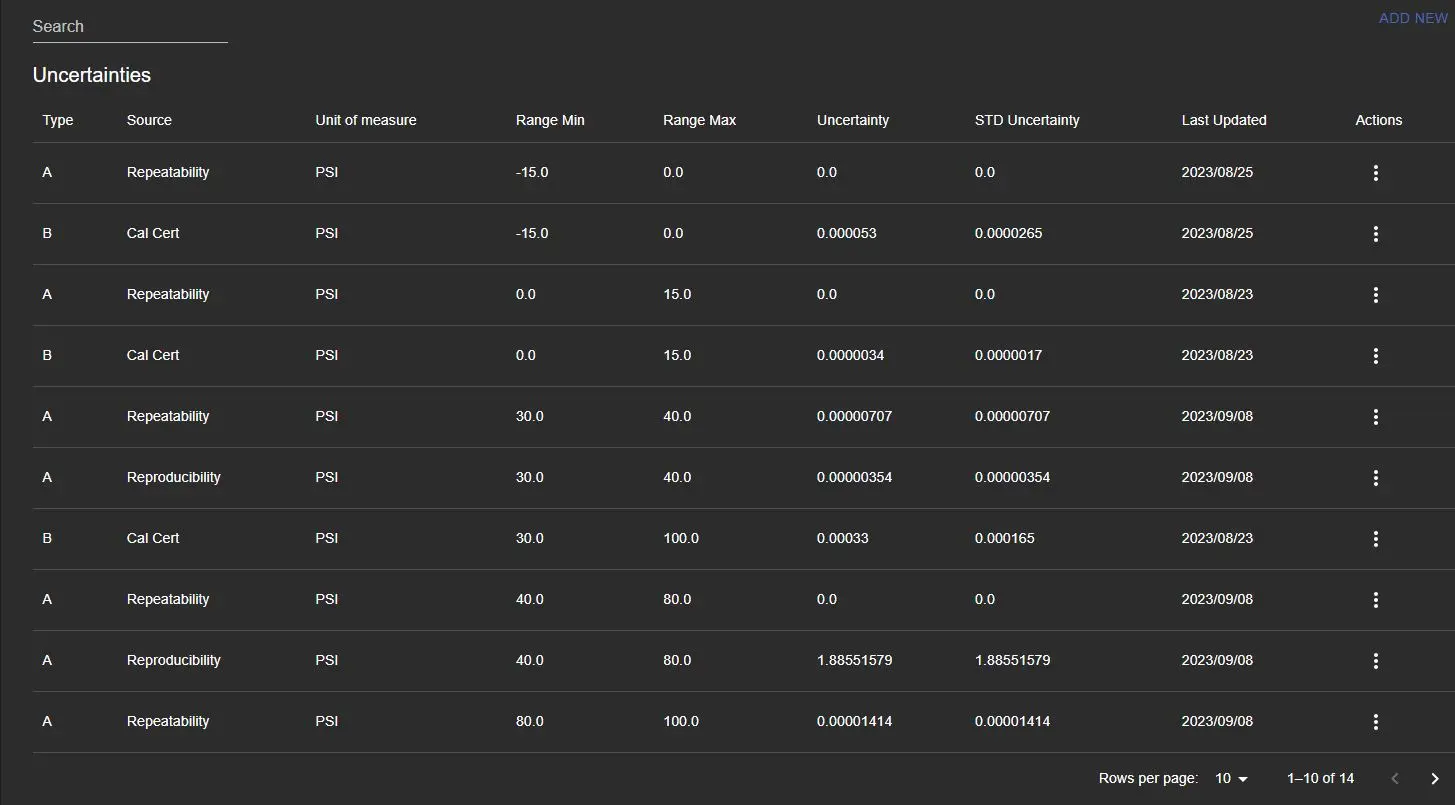The width and height of the screenshot is (1455, 805).
Task: Click the 1–10 of 14 pagination text
Action: (x=1321, y=778)
